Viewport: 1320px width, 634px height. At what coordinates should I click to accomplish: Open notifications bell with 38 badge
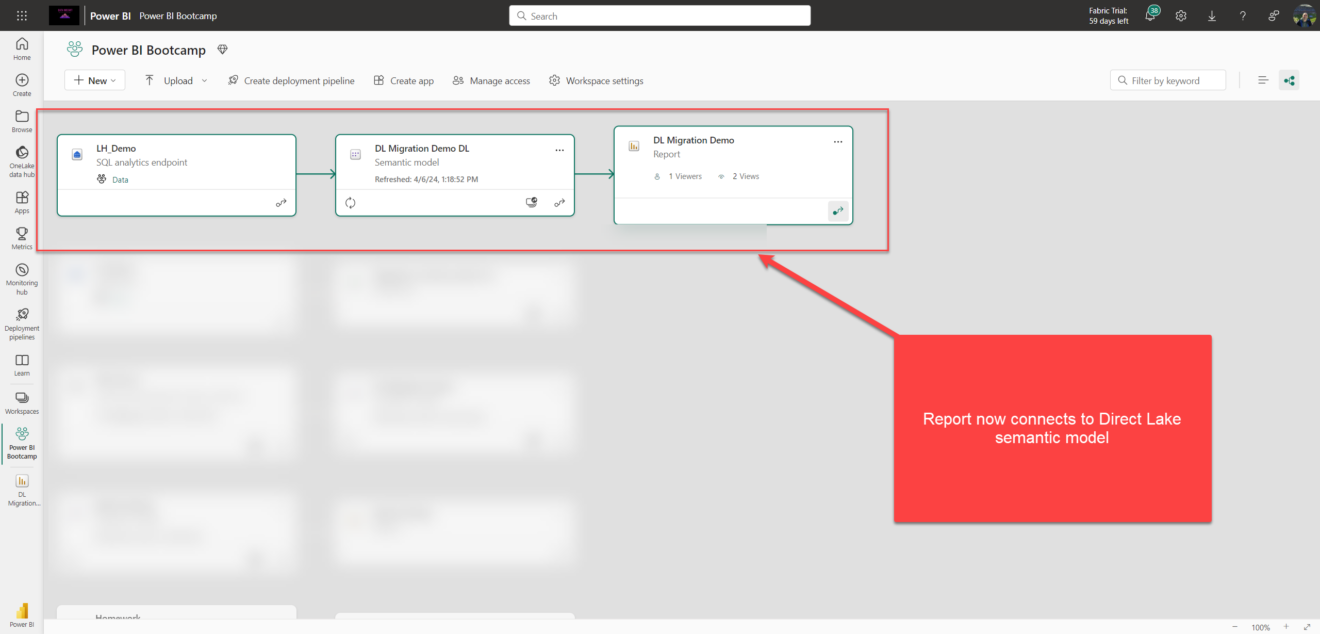[1151, 15]
